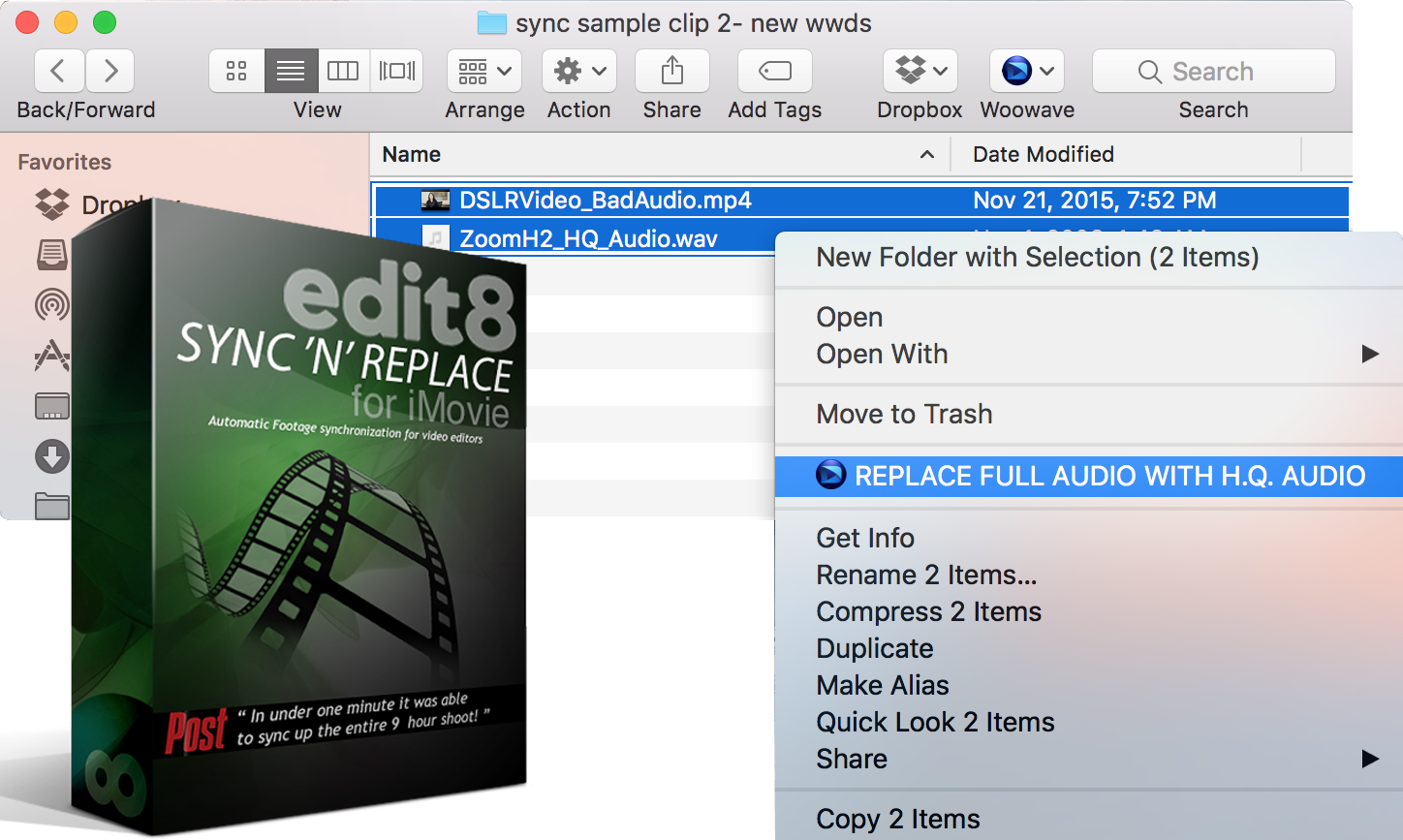1403x840 pixels.
Task: Expand the Open With submenu
Action: tap(1089, 355)
